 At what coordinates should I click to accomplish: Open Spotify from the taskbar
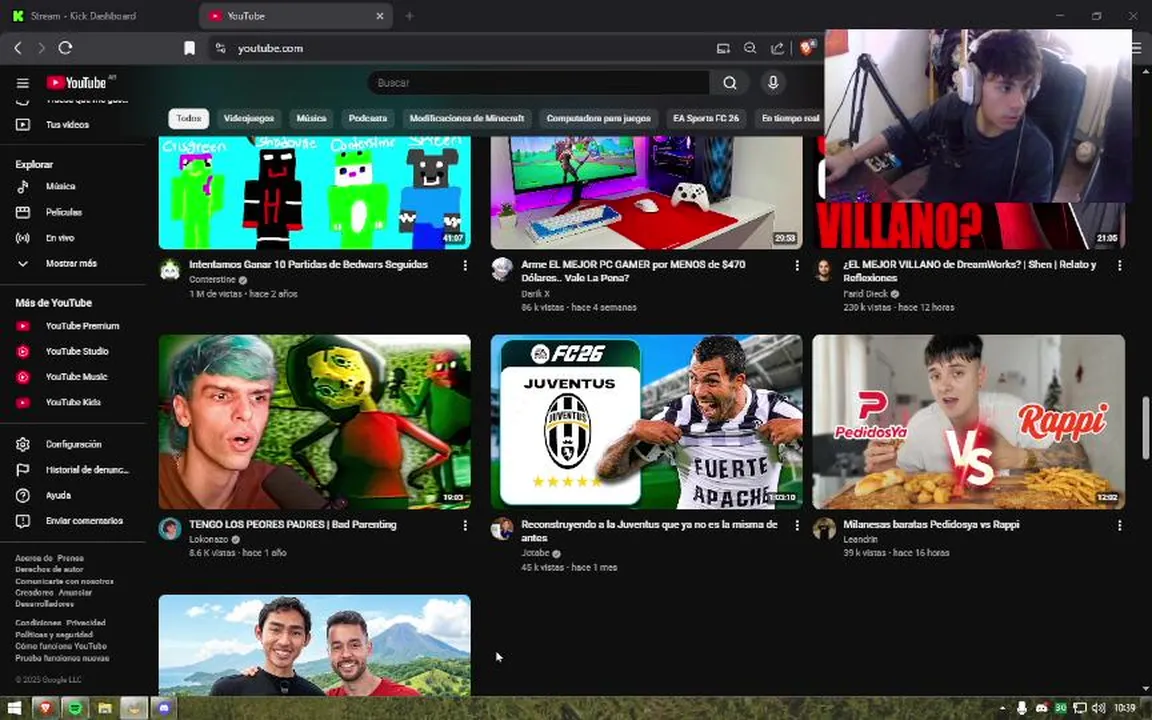tap(74, 708)
